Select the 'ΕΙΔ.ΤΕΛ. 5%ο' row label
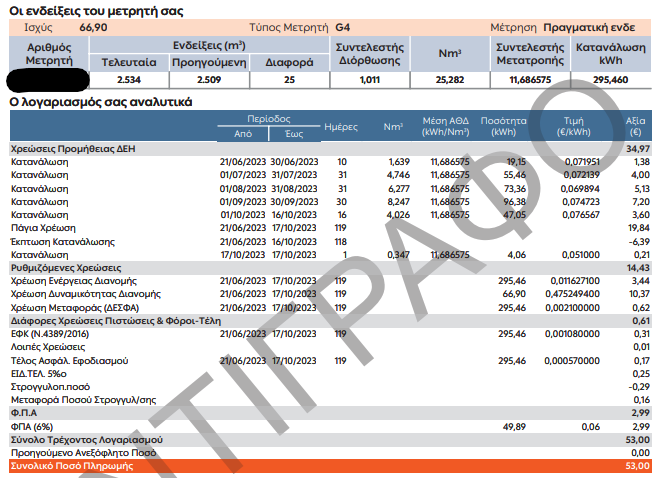Viewport: 661px width, 478px height. [x=39, y=374]
